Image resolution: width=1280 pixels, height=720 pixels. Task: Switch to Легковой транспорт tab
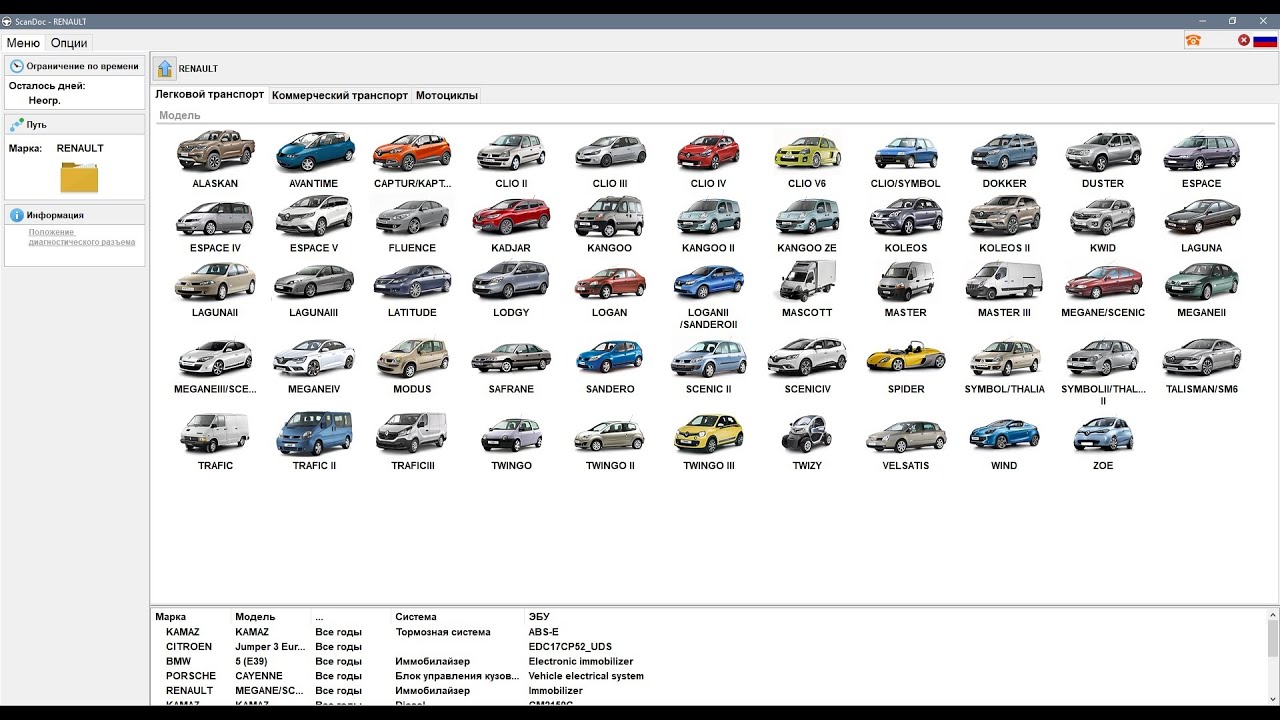click(x=210, y=95)
